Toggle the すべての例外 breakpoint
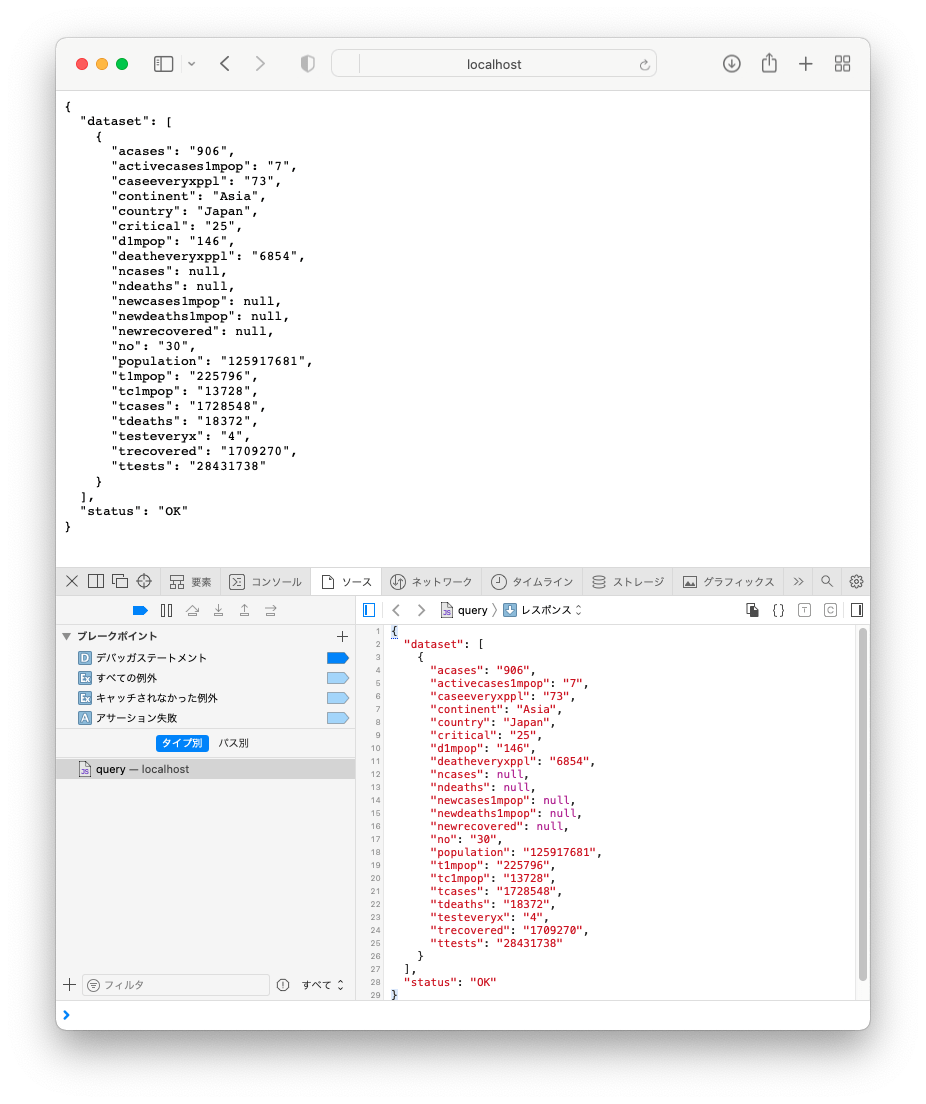Viewport: 926px width, 1104px height. coord(338,678)
